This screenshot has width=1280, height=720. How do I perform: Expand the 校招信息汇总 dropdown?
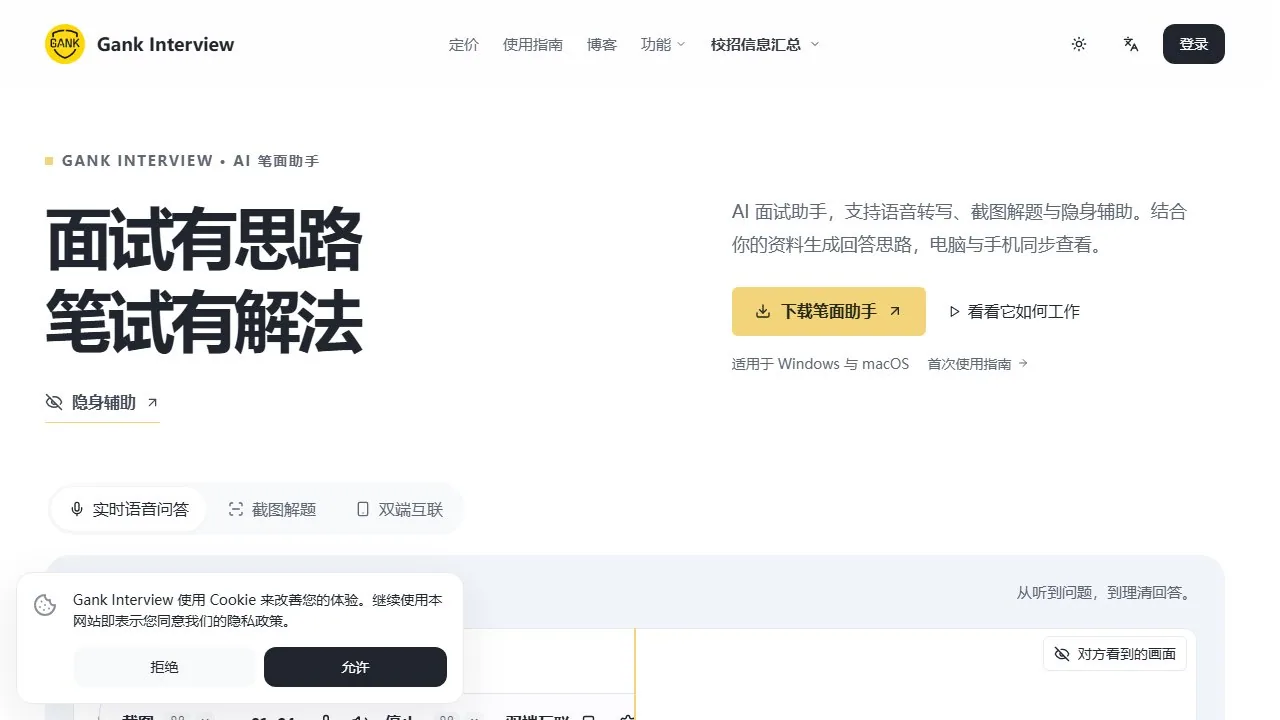click(x=765, y=44)
